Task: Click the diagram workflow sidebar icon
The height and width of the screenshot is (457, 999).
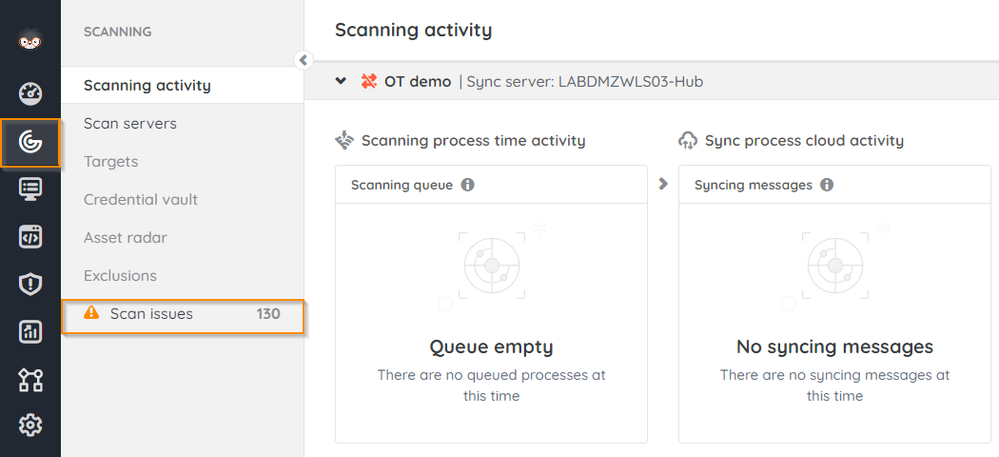Action: [30, 379]
